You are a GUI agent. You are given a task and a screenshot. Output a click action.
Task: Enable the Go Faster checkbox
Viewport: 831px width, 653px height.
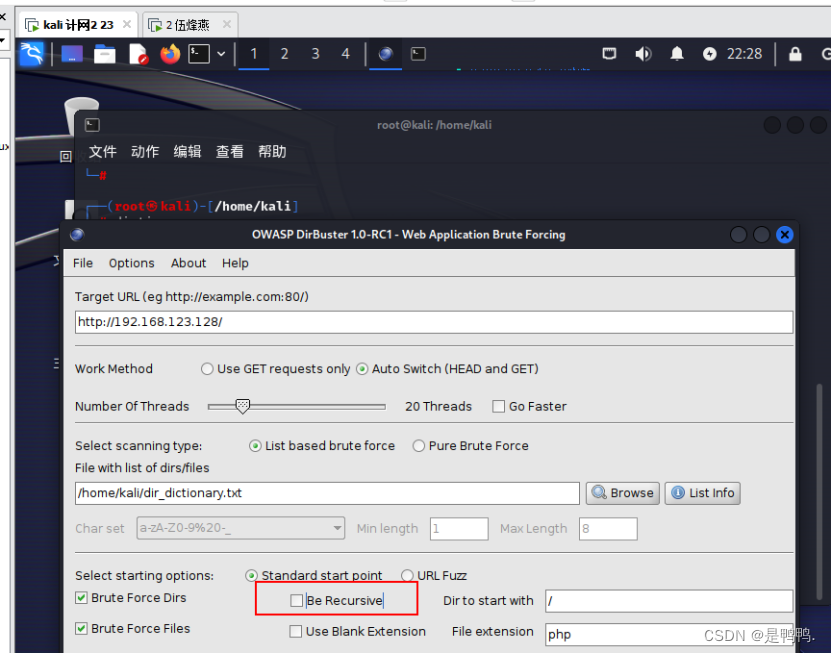(x=498, y=407)
